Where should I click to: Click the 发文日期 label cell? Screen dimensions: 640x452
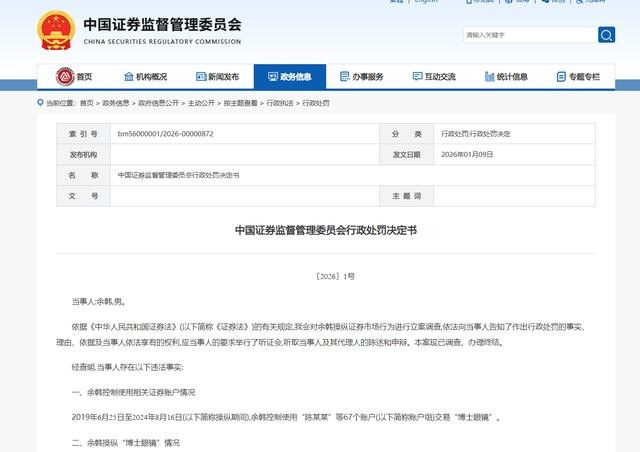(x=407, y=154)
